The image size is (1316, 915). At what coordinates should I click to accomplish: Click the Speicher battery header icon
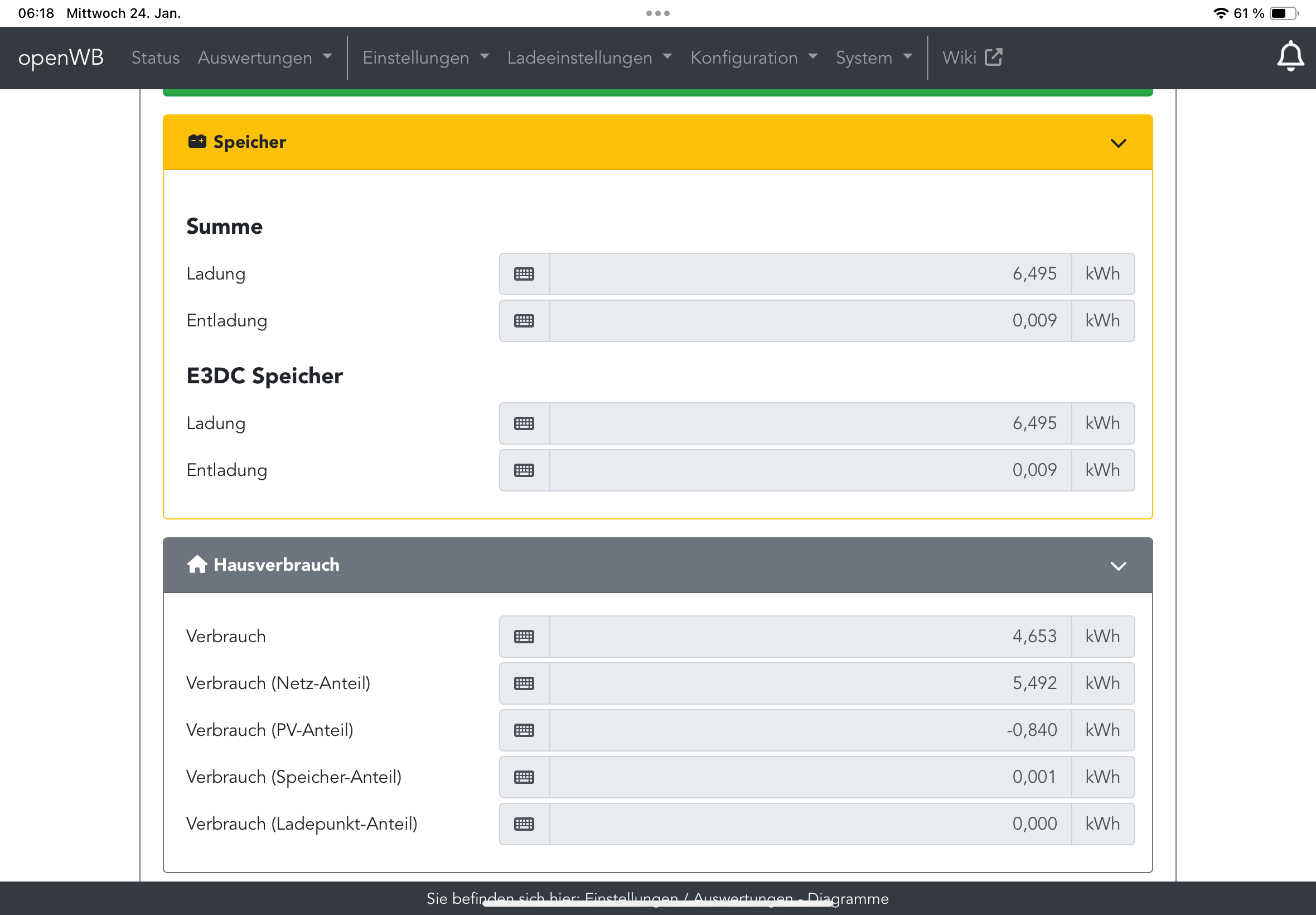click(197, 142)
